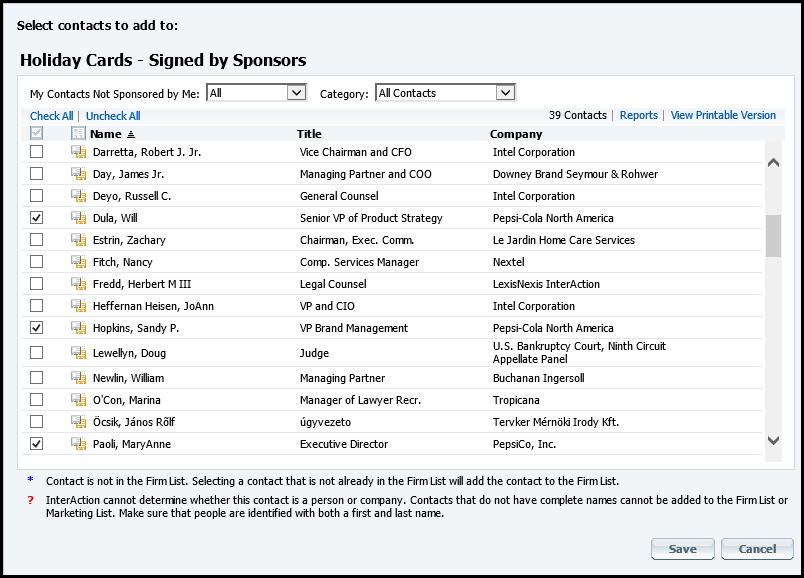Click the title Executive Director
Screen dimensions: 804x578
point(344,444)
